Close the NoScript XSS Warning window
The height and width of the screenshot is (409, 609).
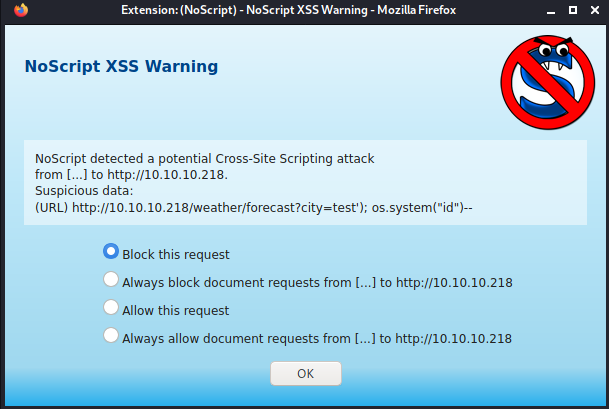coord(595,10)
